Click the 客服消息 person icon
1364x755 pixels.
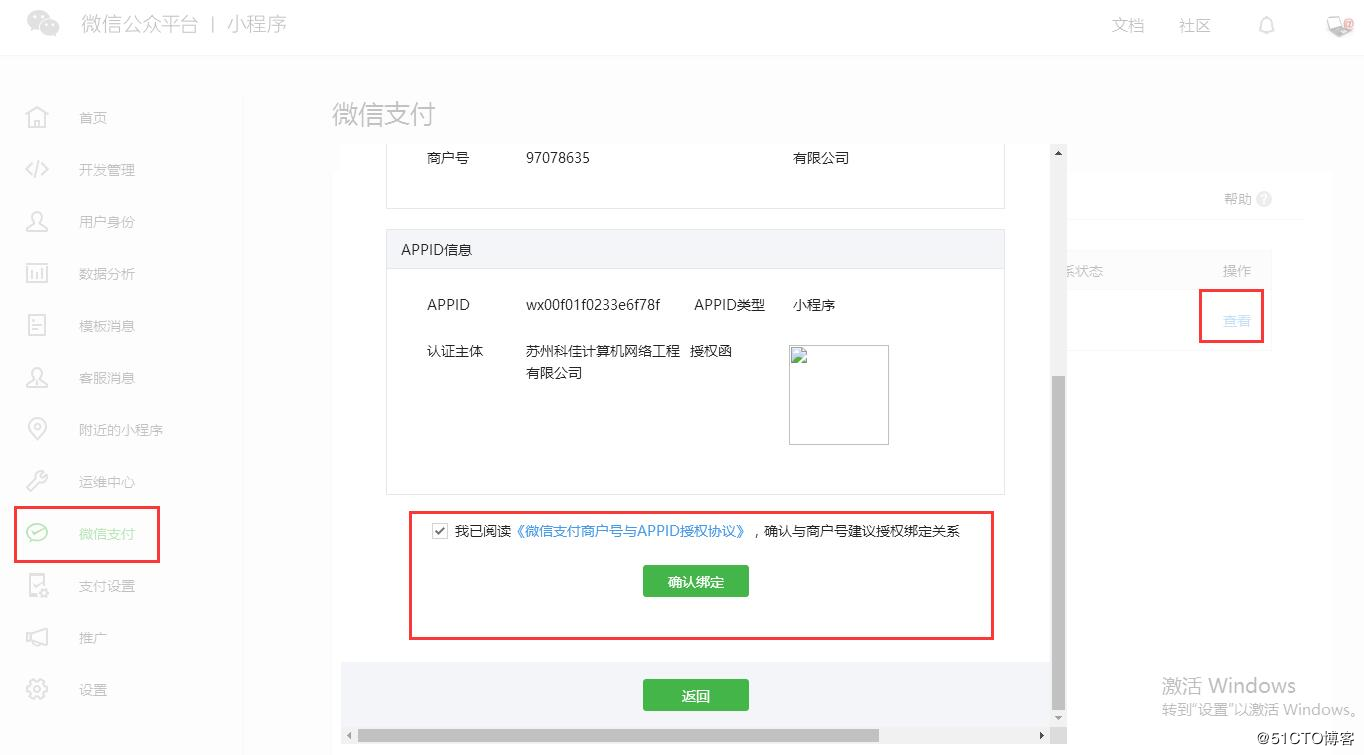[x=37, y=377]
